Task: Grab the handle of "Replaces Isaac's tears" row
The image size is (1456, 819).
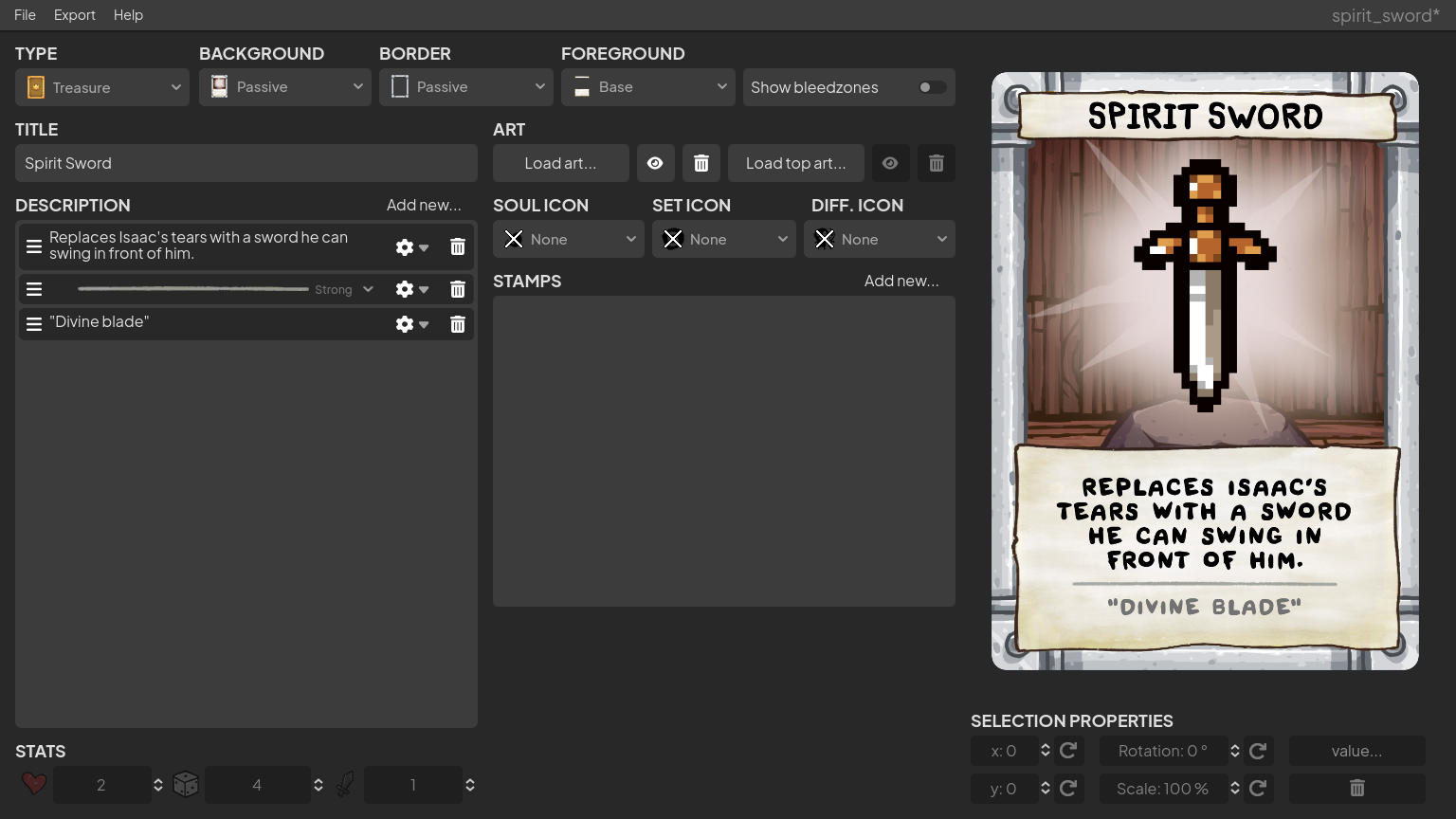Action: point(34,246)
